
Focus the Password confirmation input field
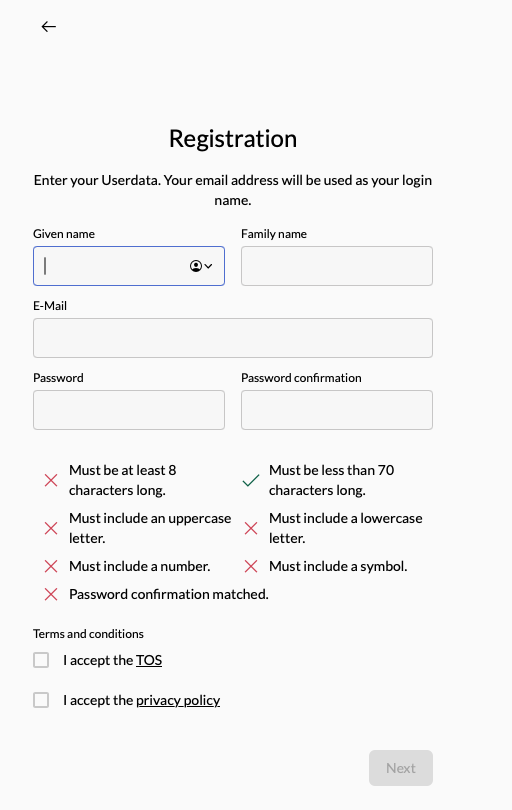pos(337,410)
